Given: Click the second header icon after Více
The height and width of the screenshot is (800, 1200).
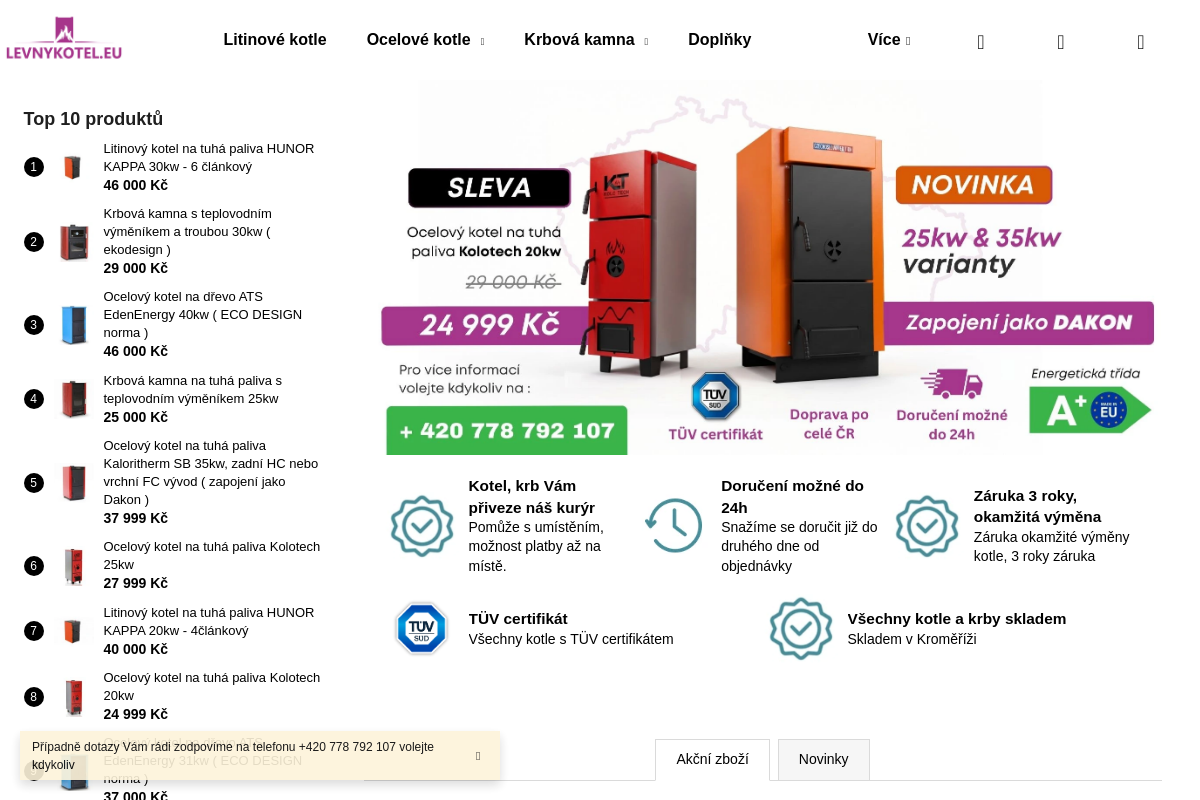Looking at the screenshot, I should point(1061,42).
